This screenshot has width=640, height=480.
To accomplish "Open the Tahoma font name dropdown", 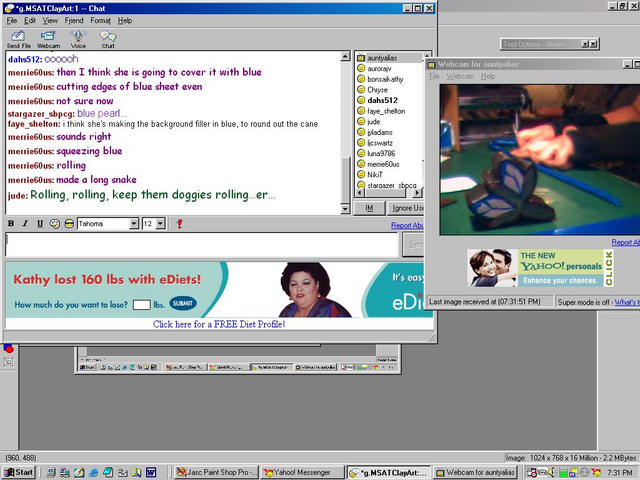I will 134,224.
